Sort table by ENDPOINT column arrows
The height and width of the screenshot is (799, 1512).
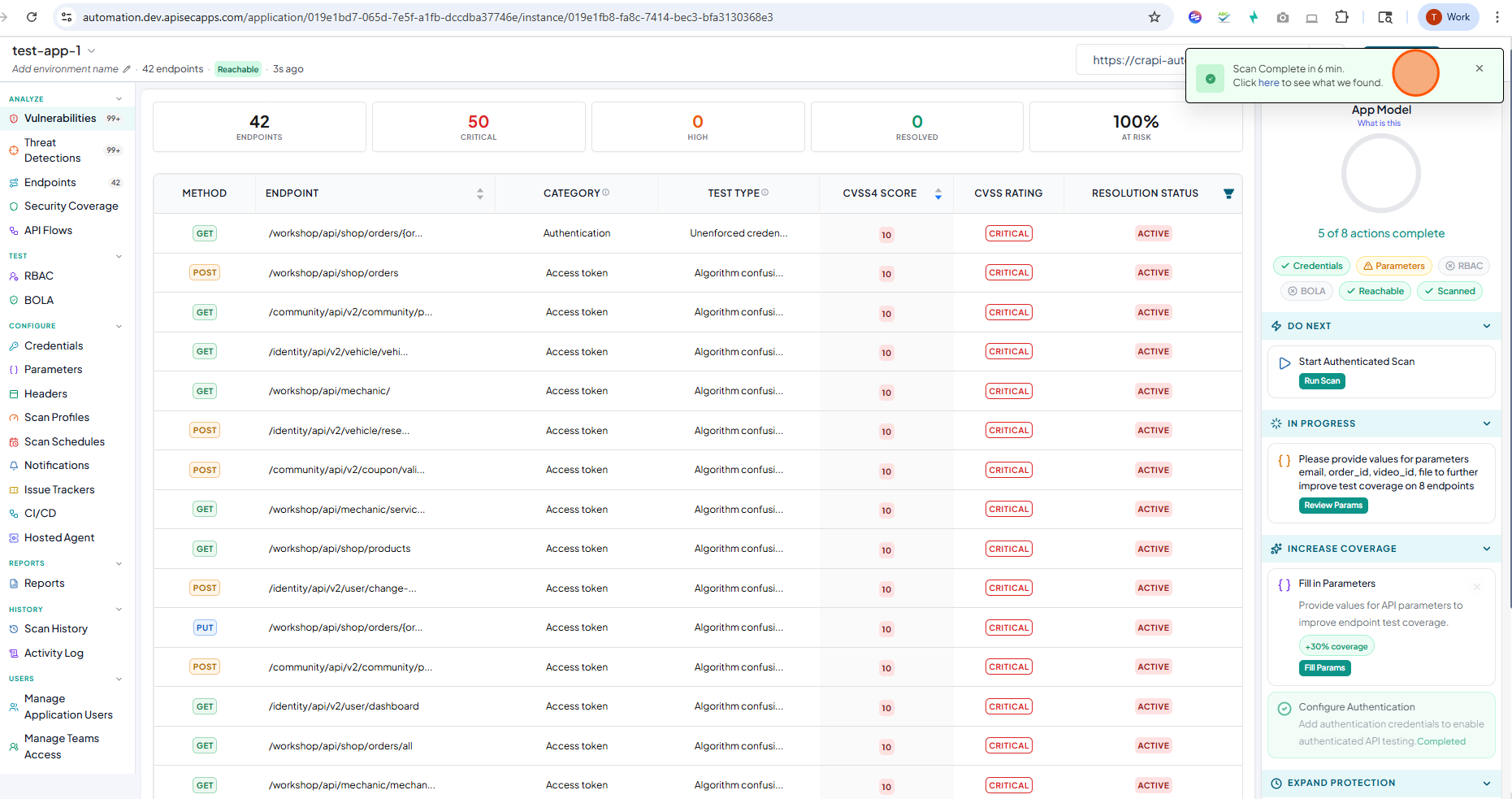point(480,193)
